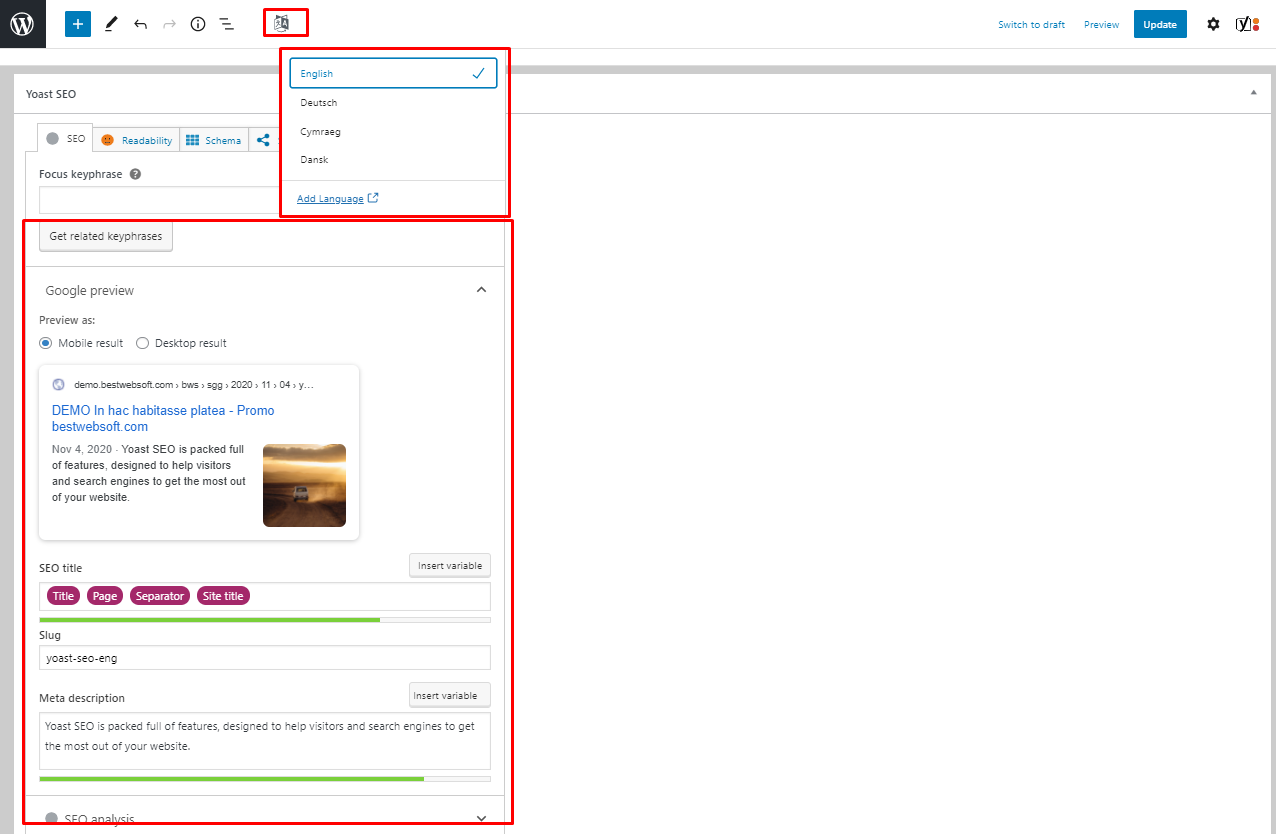Image resolution: width=1276 pixels, height=834 pixels.
Task: Click the Focus keyphrase input field
Action: (160, 199)
